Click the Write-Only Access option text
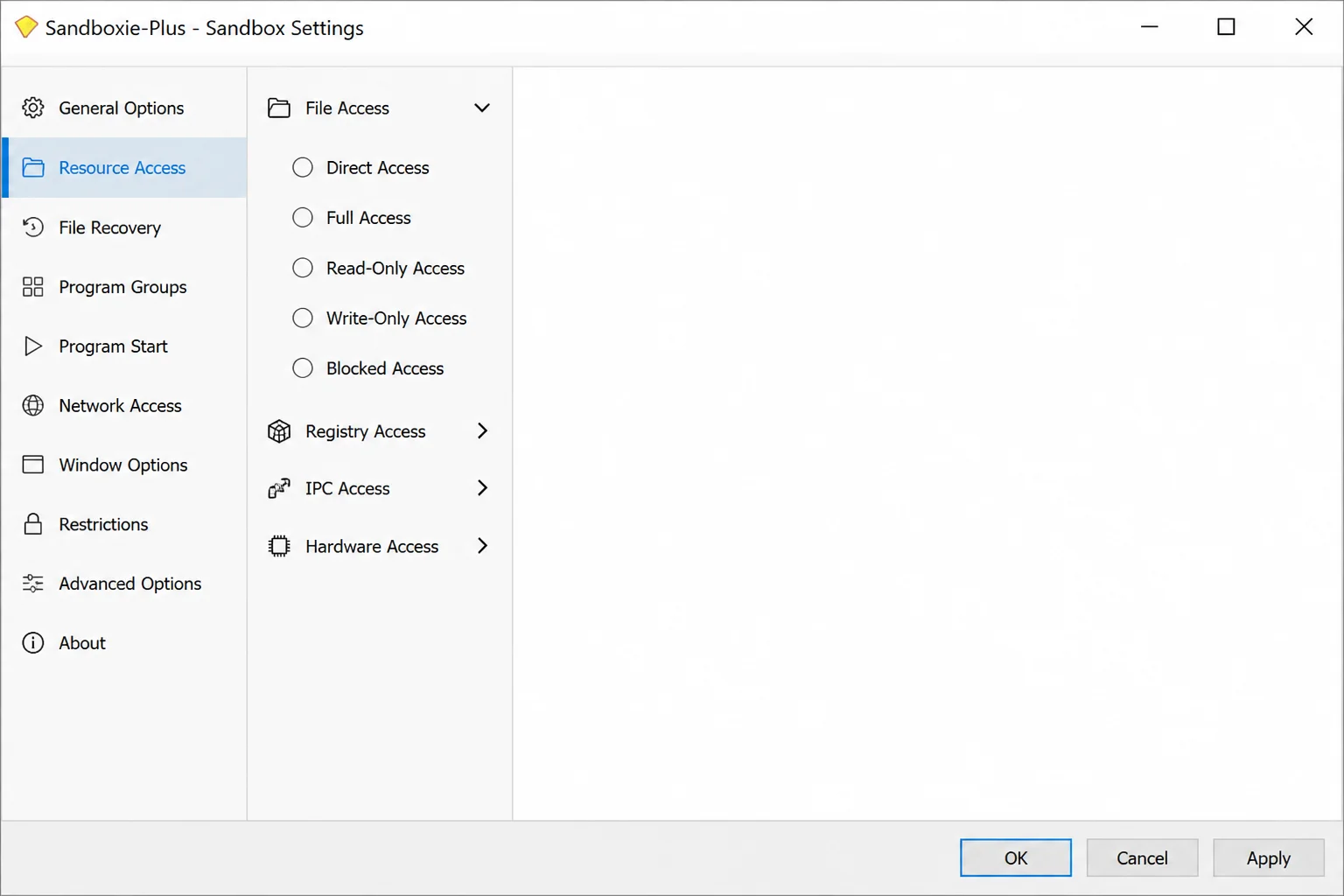Viewport: 1344px width, 896px height. coord(396,318)
